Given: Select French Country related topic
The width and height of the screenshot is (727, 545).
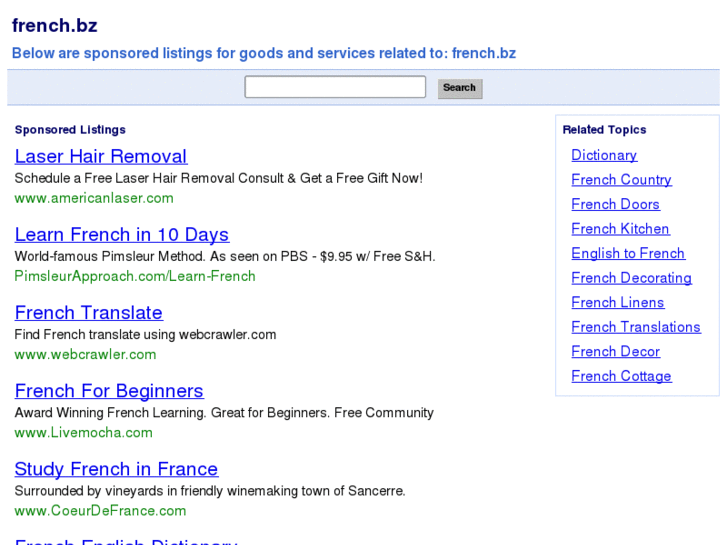Looking at the screenshot, I should [621, 180].
